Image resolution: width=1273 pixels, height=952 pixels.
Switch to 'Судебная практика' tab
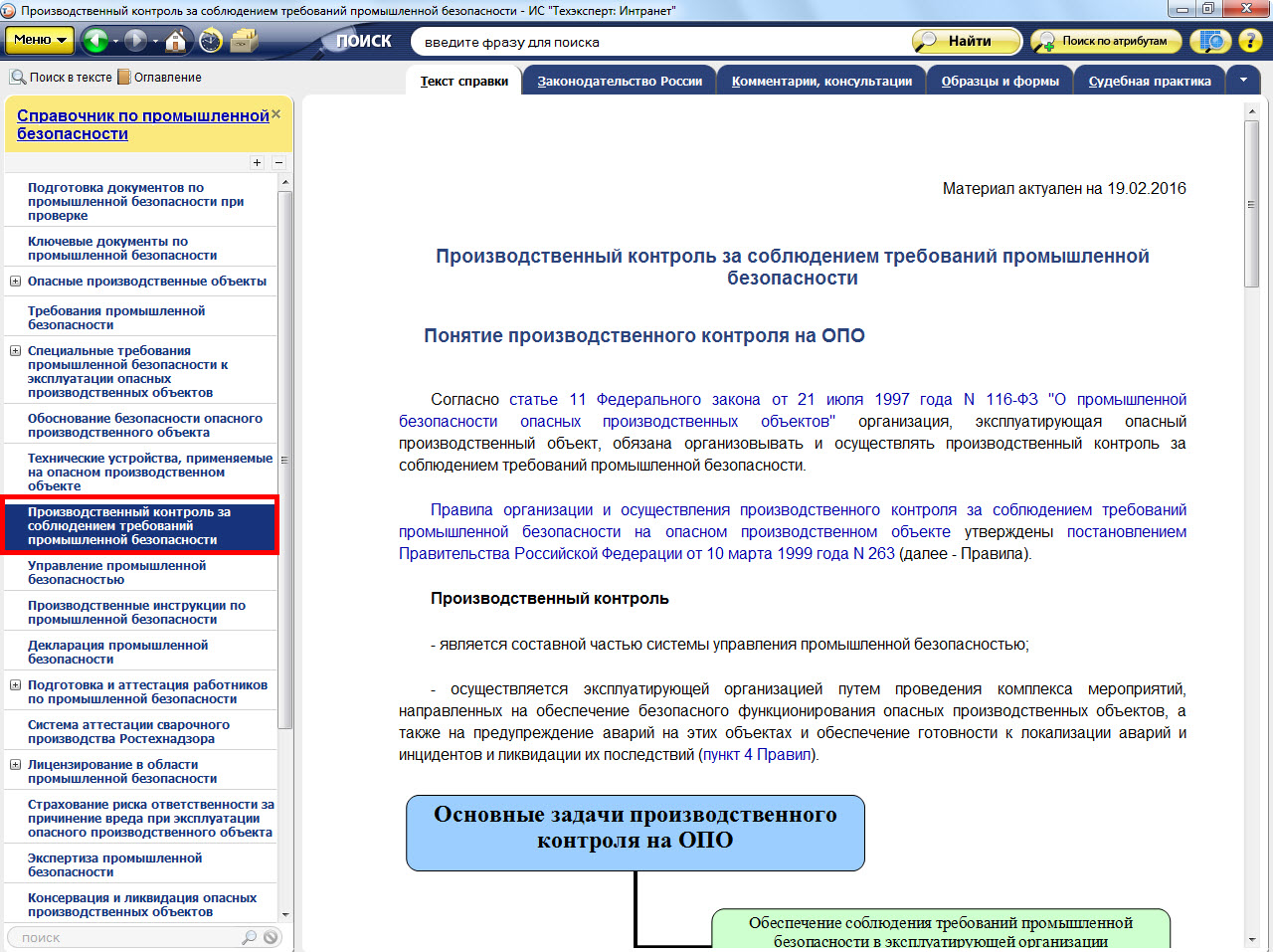coord(1150,82)
